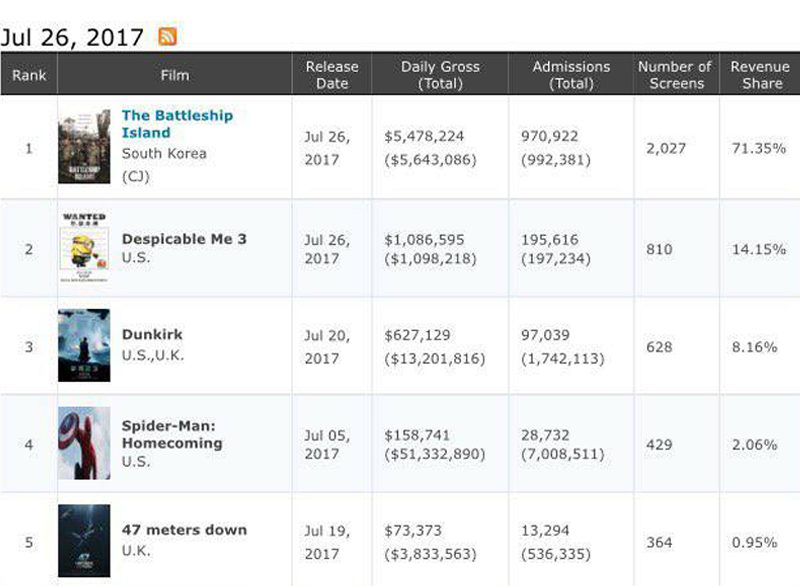This screenshot has height=586, width=800.
Task: Click the orange RSS feed icon
Action: tap(168, 37)
